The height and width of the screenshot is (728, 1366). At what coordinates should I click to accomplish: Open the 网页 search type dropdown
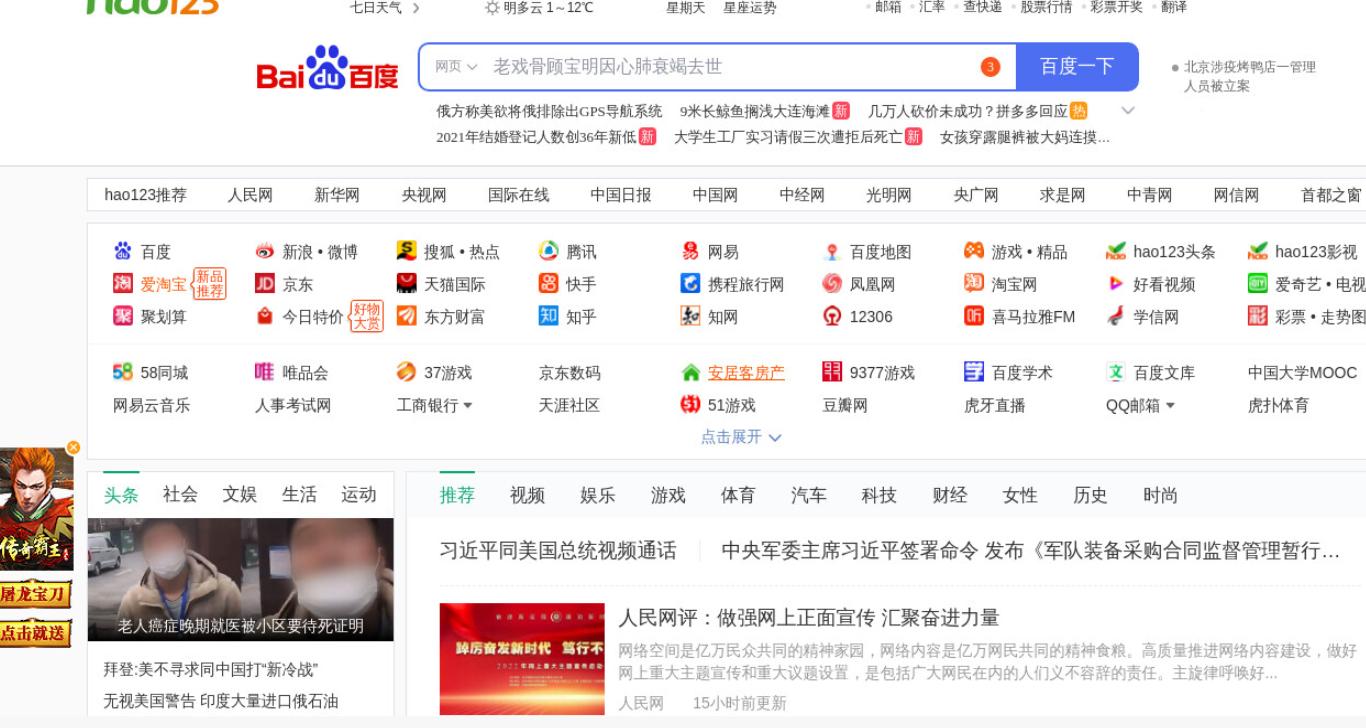[456, 67]
